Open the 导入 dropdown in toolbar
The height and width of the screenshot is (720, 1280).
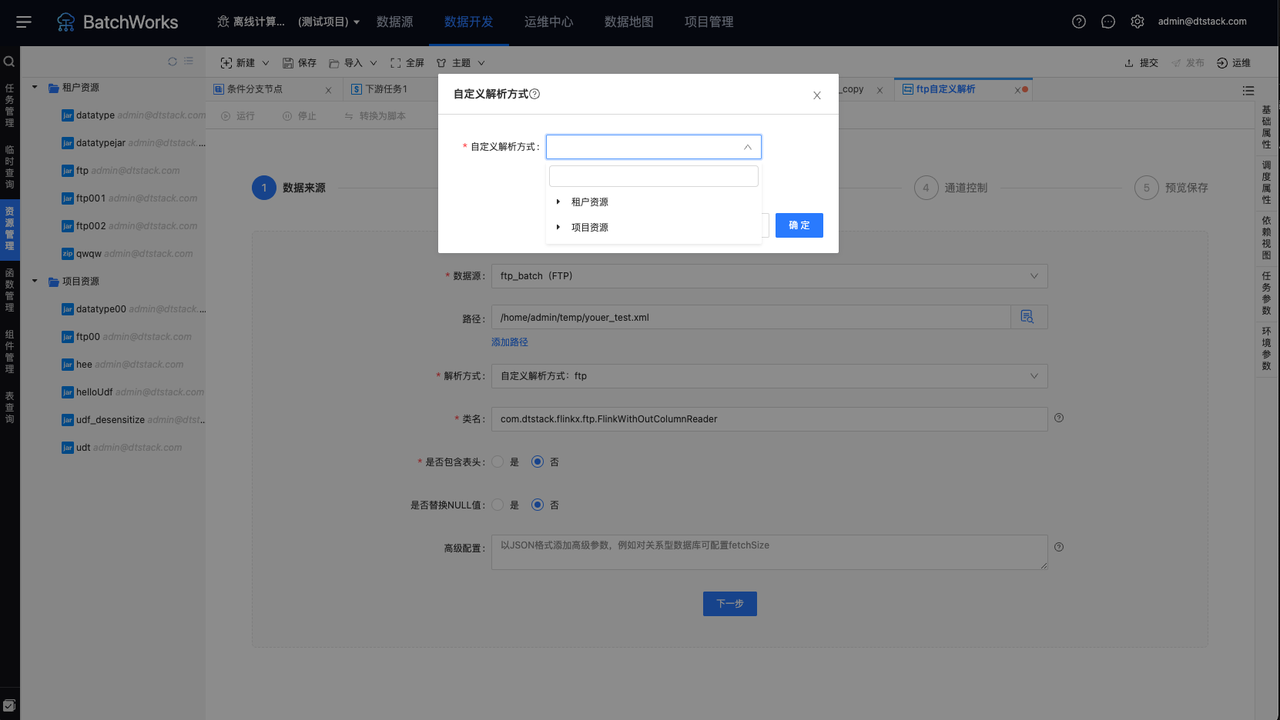pyautogui.click(x=353, y=63)
